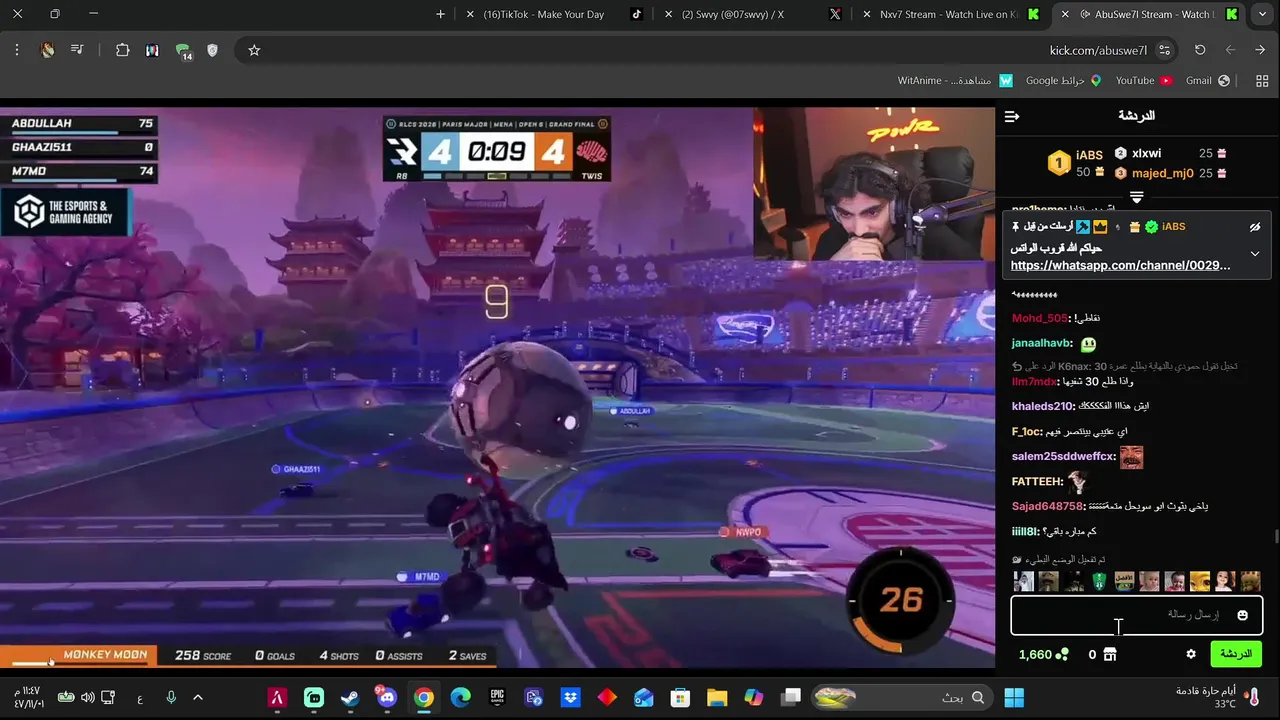Open Discord from the taskbar
This screenshot has height=720, width=1280.
click(386, 697)
